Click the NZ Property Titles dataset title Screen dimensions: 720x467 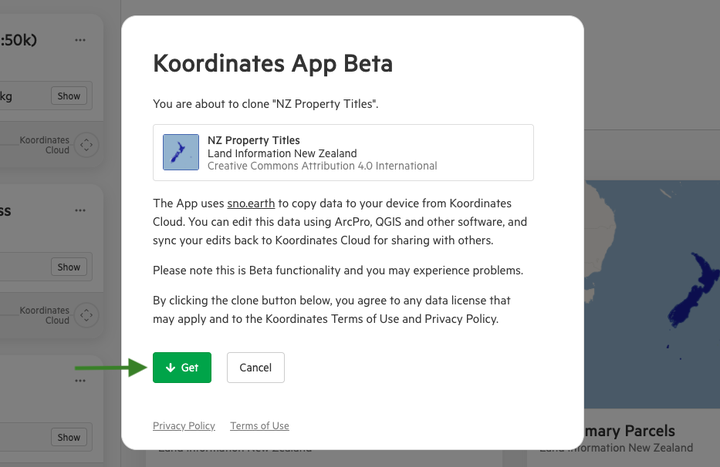pyautogui.click(x=253, y=140)
